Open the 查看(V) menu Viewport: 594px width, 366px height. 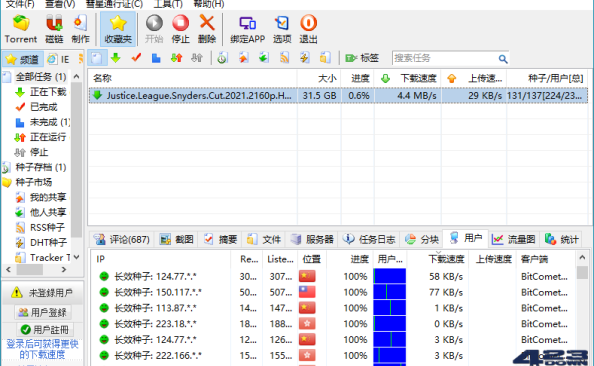click(x=60, y=4)
